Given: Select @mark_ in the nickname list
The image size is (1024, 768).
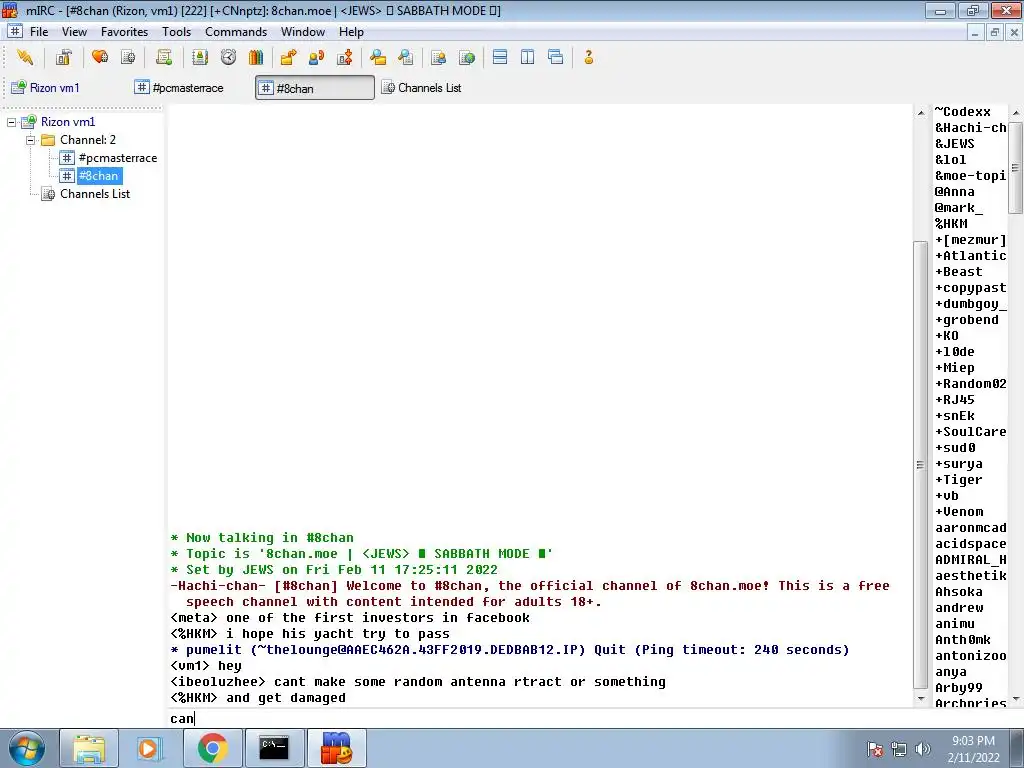Looking at the screenshot, I should click(959, 208).
